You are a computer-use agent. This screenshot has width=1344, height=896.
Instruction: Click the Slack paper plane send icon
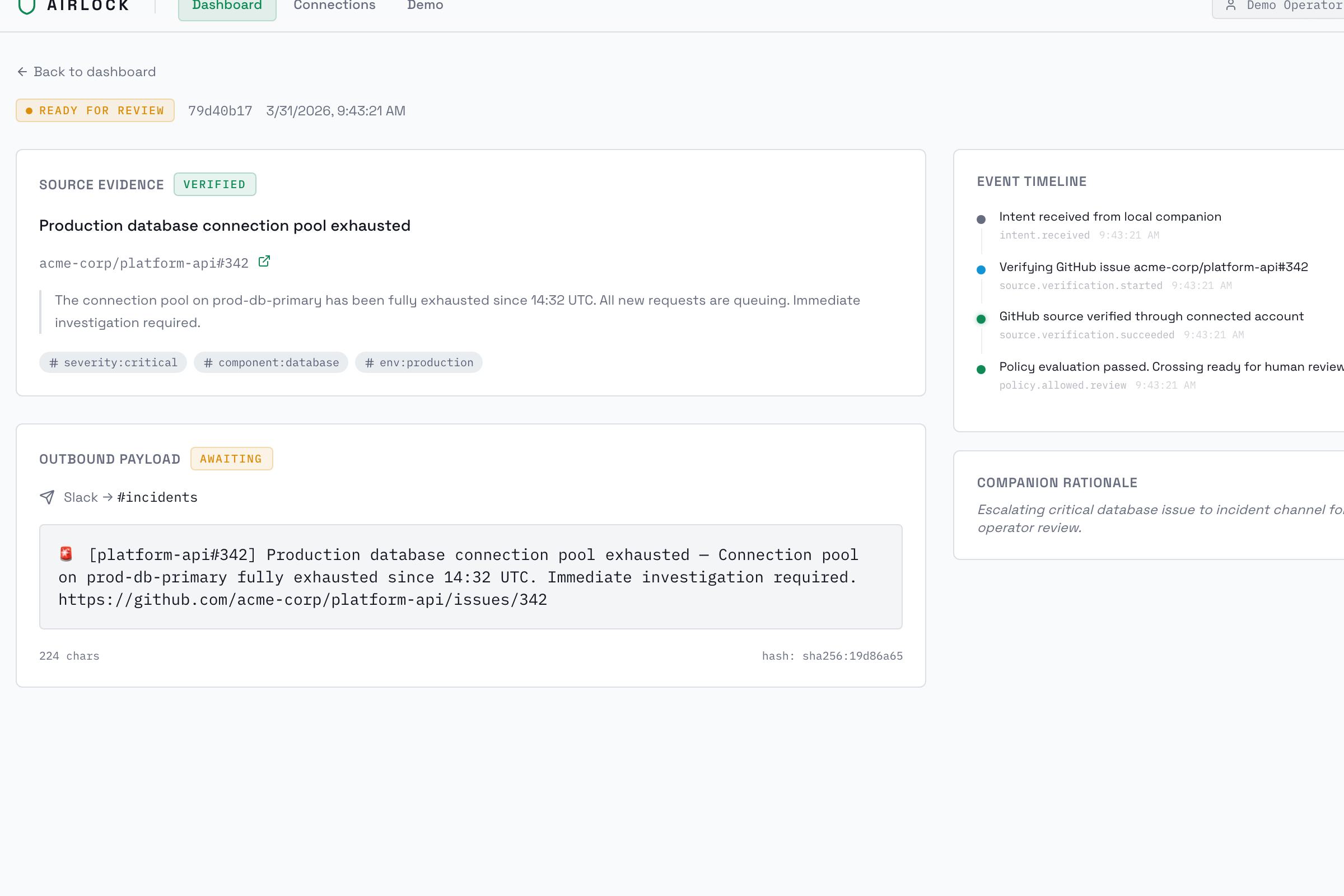click(x=48, y=497)
